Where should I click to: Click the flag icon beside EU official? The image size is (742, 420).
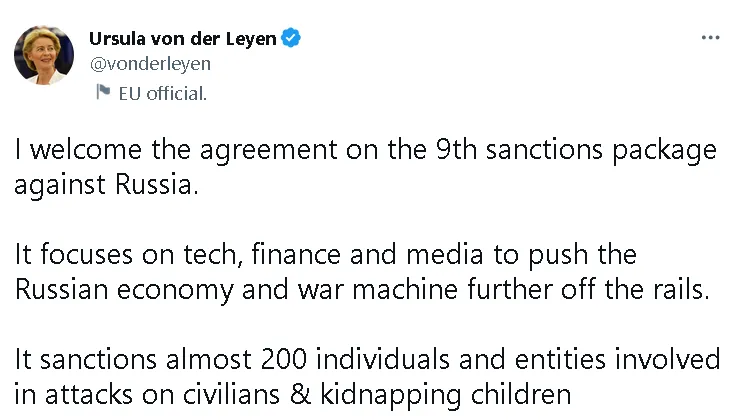pyautogui.click(x=102, y=93)
